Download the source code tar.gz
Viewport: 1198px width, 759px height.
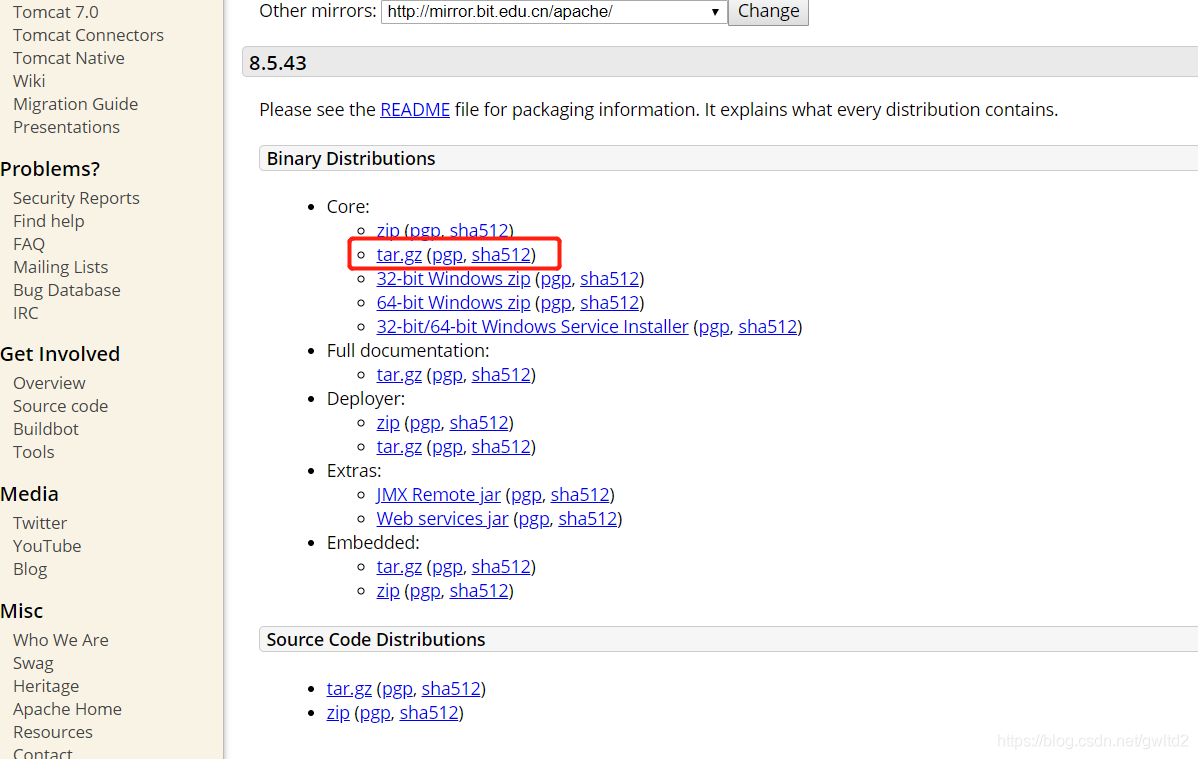(349, 689)
